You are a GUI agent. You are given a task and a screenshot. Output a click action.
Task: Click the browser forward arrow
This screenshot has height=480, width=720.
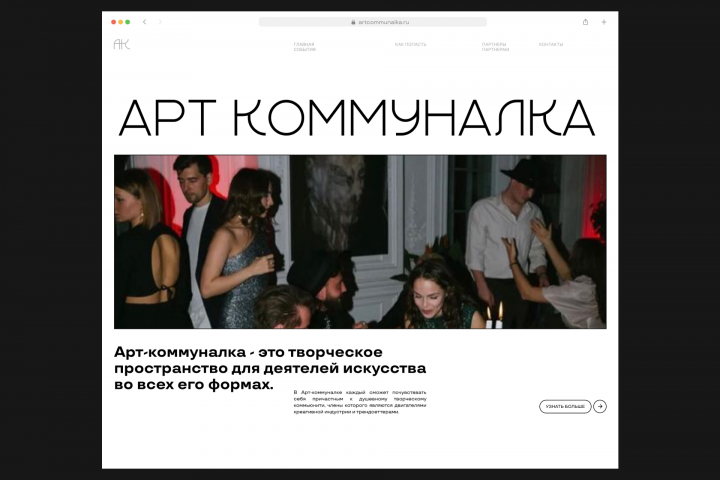click(160, 22)
